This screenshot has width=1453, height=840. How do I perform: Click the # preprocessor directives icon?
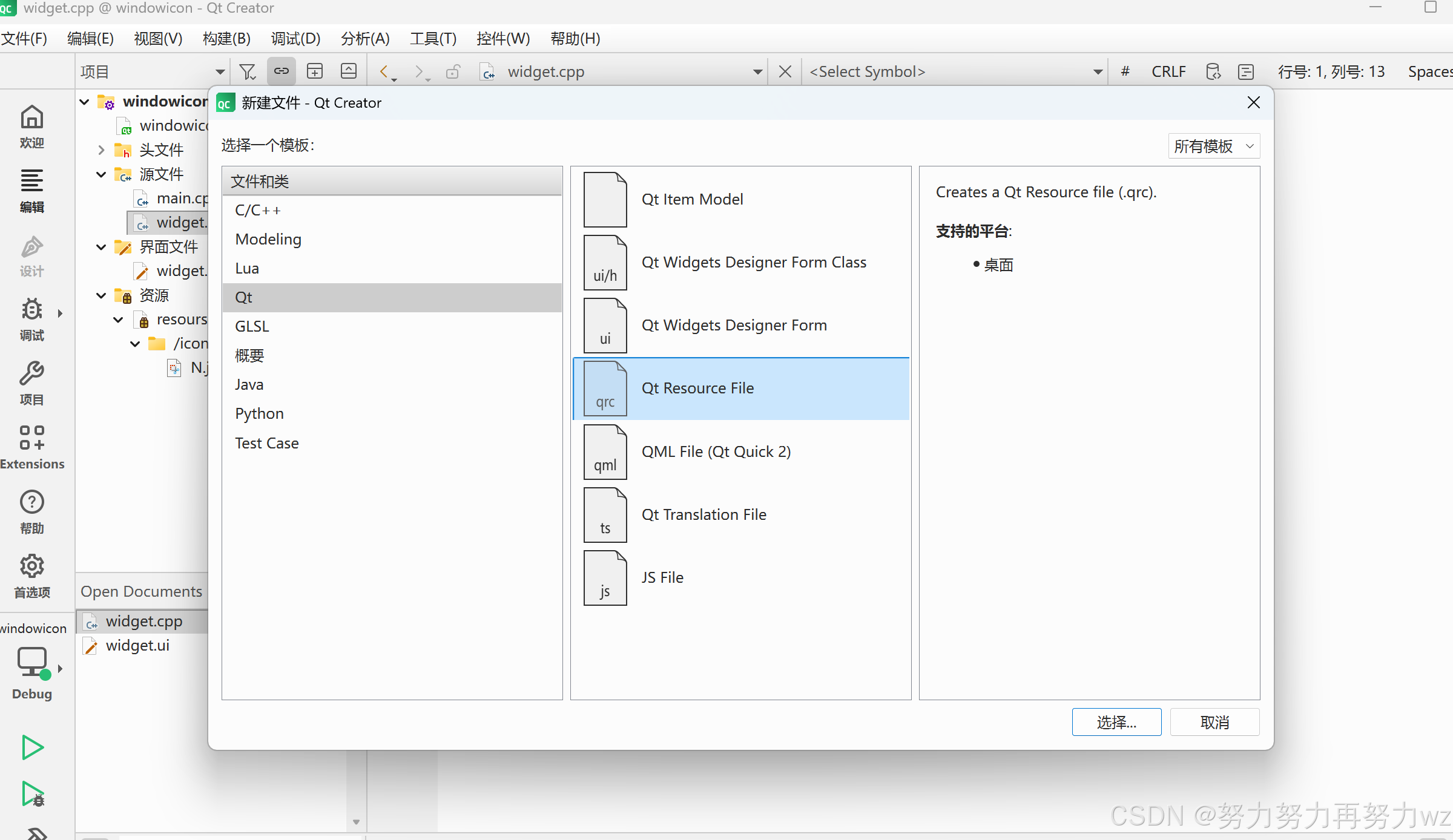[x=1125, y=71]
